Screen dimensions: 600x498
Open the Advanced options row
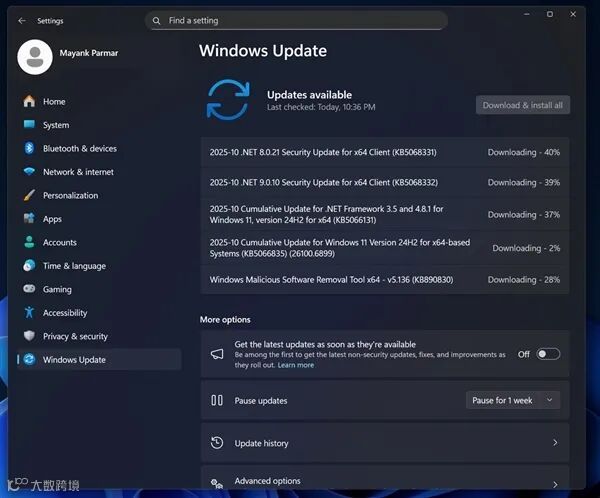pos(385,478)
